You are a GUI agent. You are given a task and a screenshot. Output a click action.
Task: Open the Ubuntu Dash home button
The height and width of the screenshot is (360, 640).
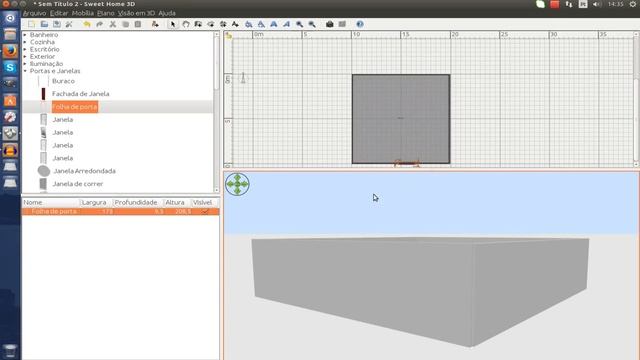click(10, 18)
